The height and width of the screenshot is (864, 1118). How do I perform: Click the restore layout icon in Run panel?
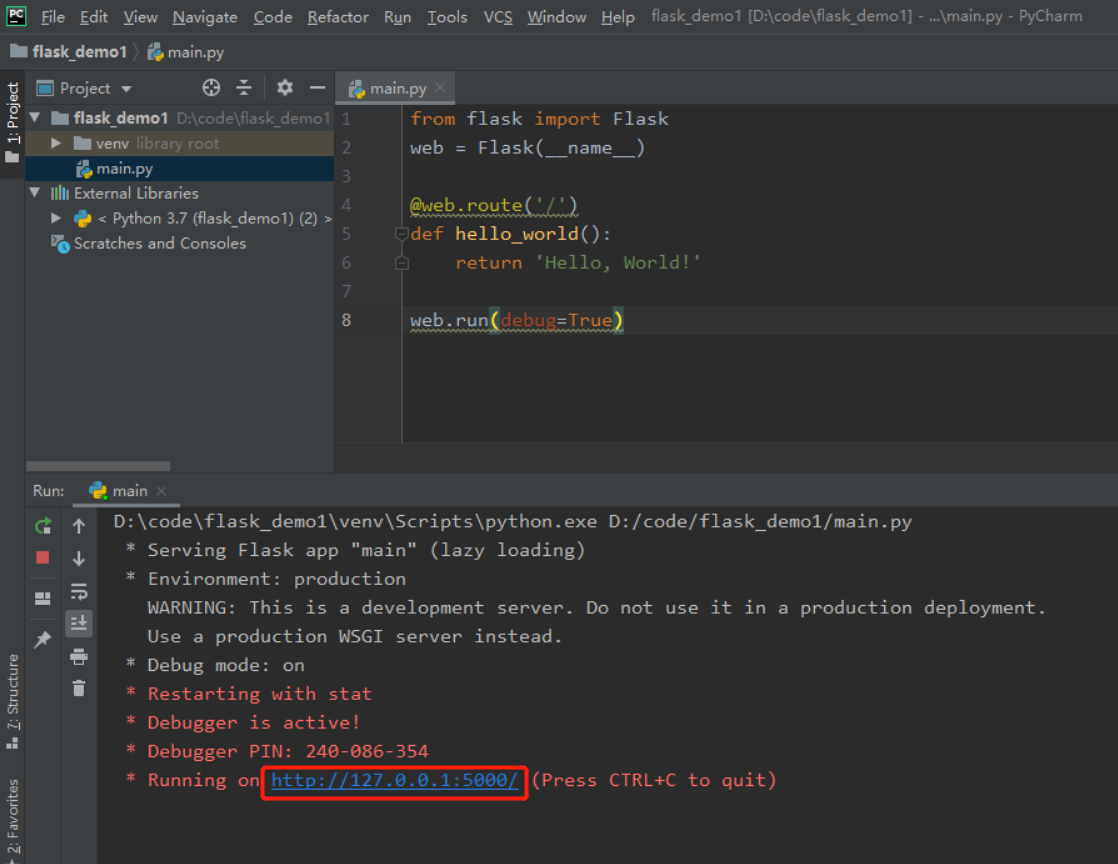(x=43, y=598)
